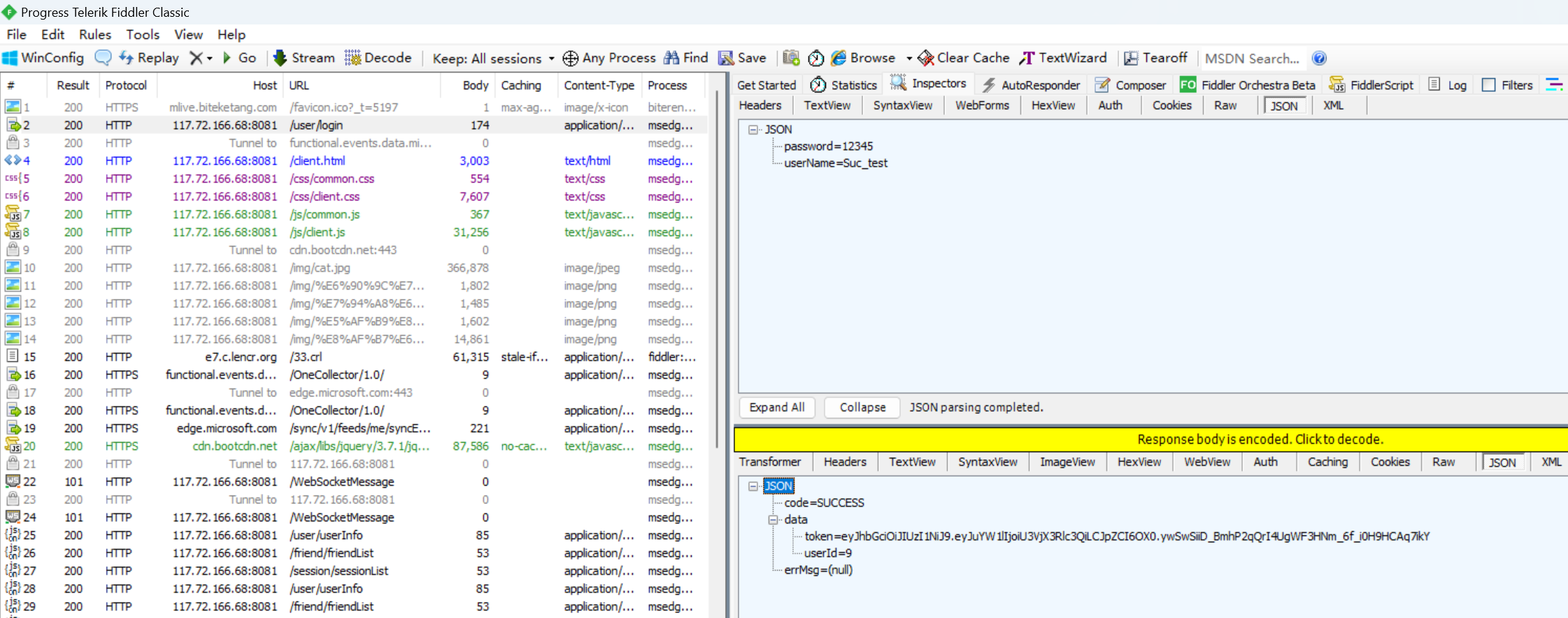Open the FiddlerScript tab
Screen dimensions: 1568x618
[x=1371, y=85]
